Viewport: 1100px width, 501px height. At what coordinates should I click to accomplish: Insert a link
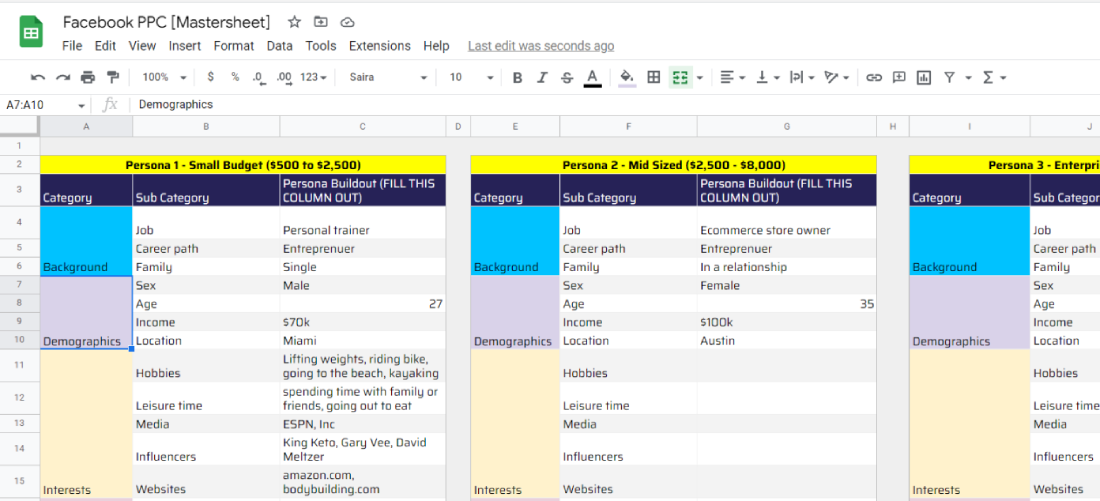pyautogui.click(x=873, y=77)
